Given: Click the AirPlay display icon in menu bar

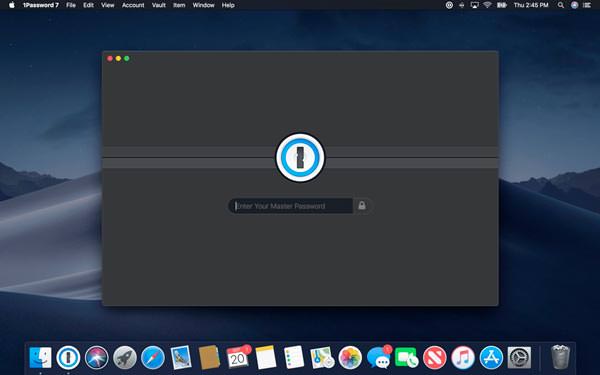Looking at the screenshot, I should coord(474,5).
